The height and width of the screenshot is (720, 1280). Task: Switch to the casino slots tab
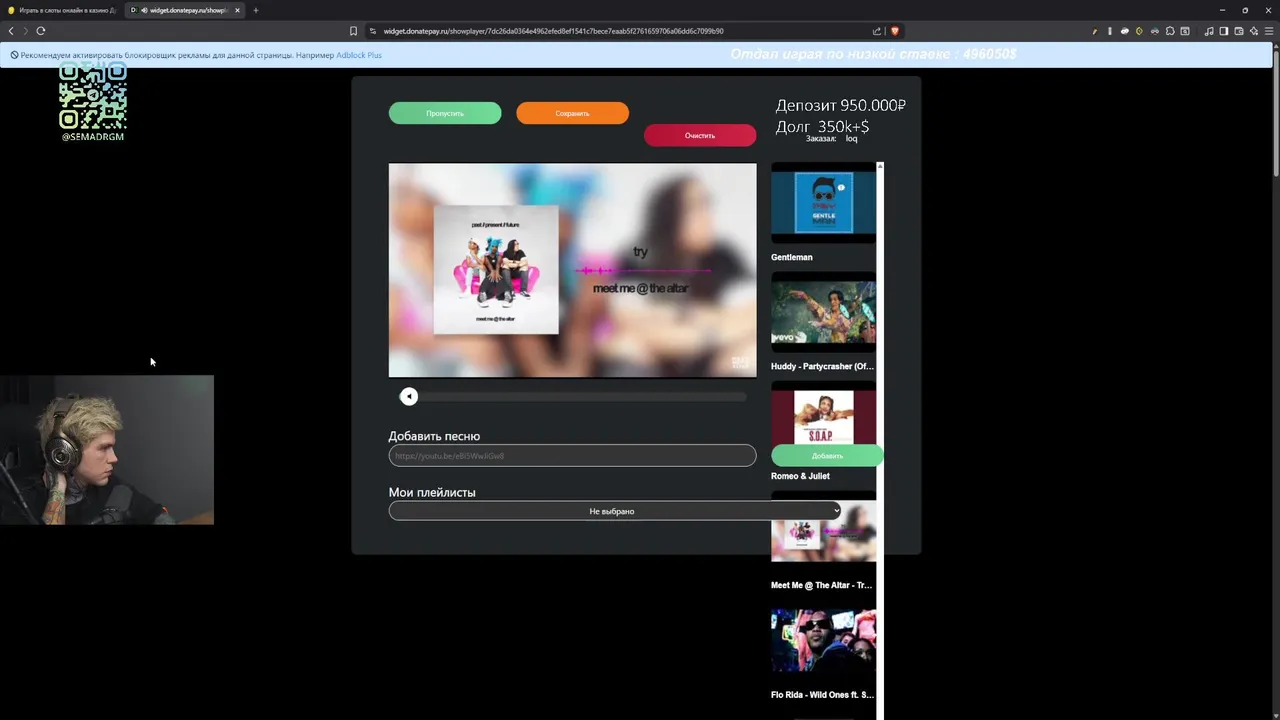tap(62, 10)
